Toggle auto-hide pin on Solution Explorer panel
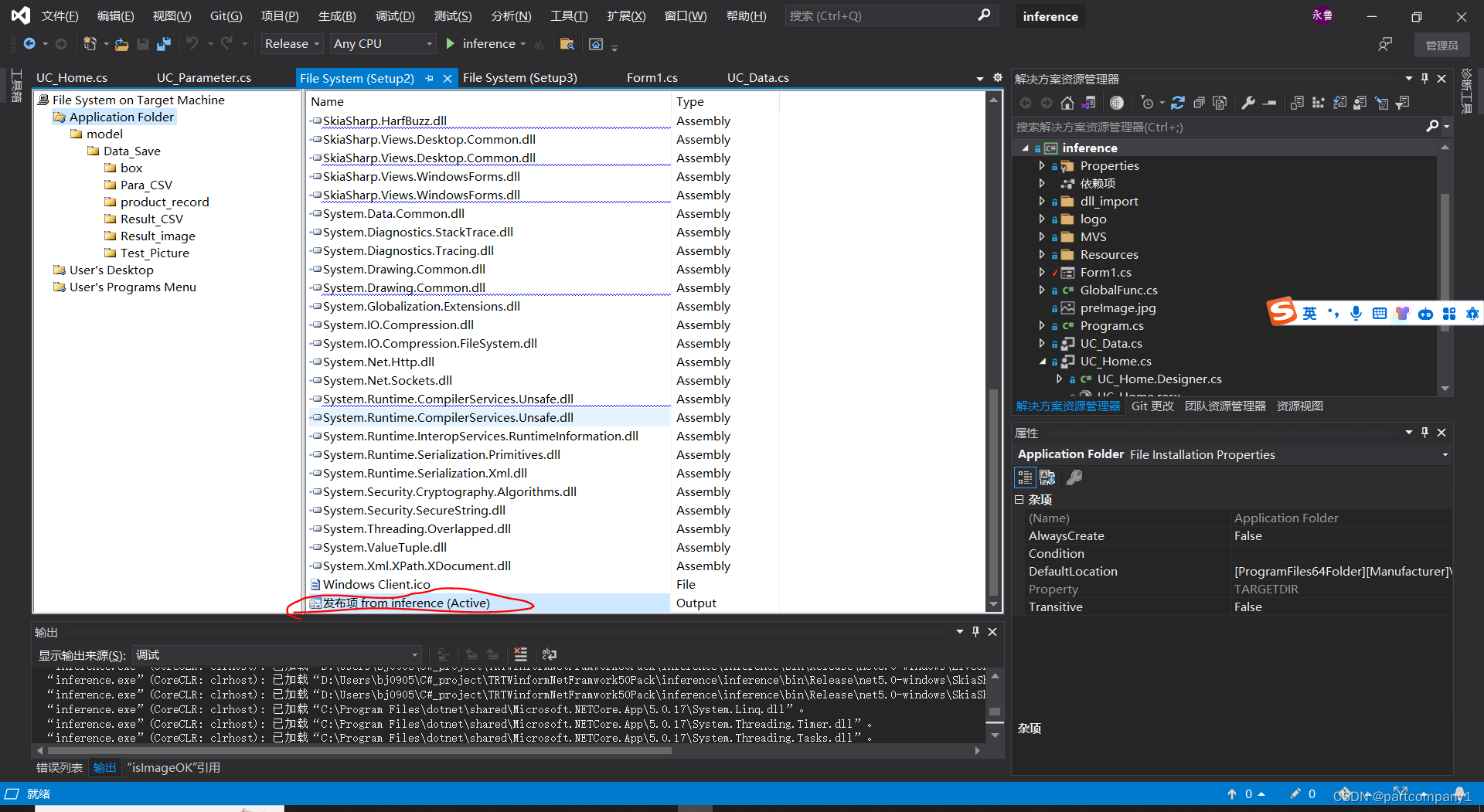The height and width of the screenshot is (812, 1484). point(1424,78)
